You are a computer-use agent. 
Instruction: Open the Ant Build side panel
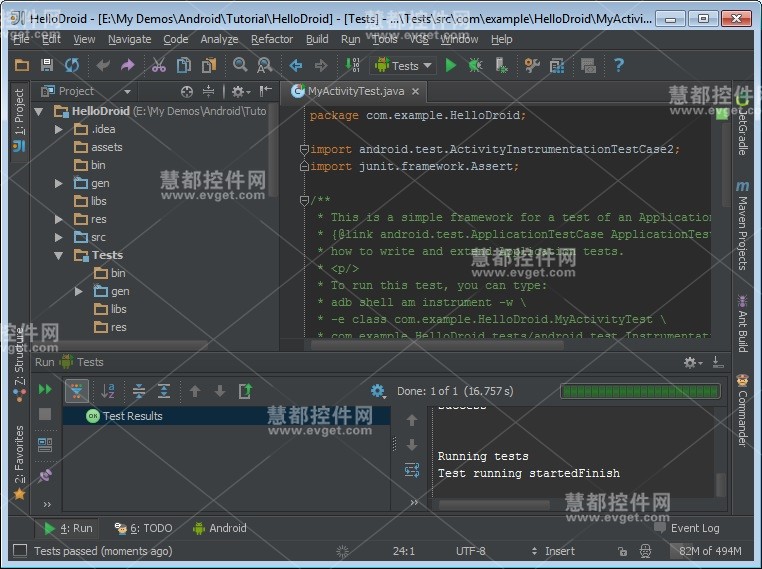coord(742,324)
